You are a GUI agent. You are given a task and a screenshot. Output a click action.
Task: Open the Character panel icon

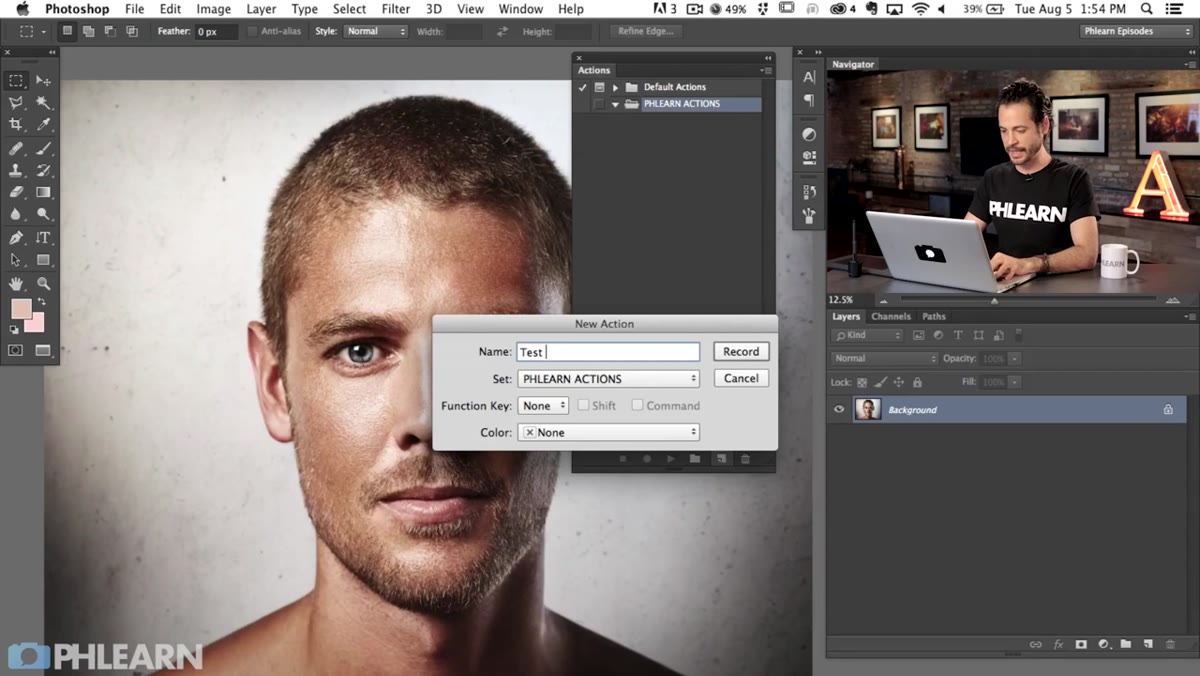coord(809,77)
